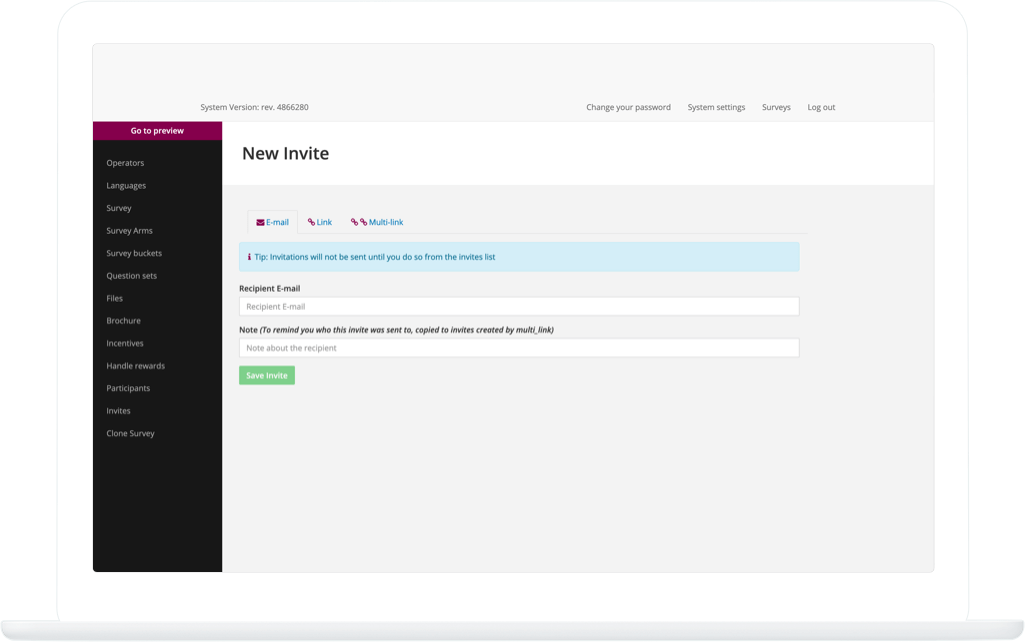
Task: Open Brochure in the sidebar
Action: (124, 321)
